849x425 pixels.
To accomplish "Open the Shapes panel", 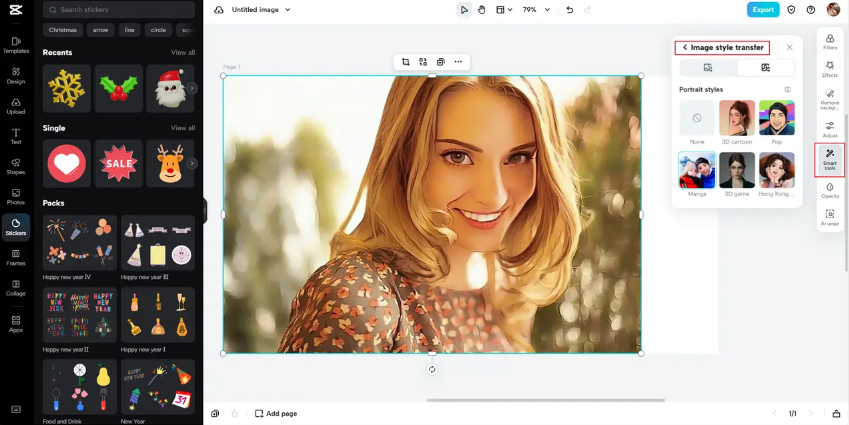I will [16, 166].
